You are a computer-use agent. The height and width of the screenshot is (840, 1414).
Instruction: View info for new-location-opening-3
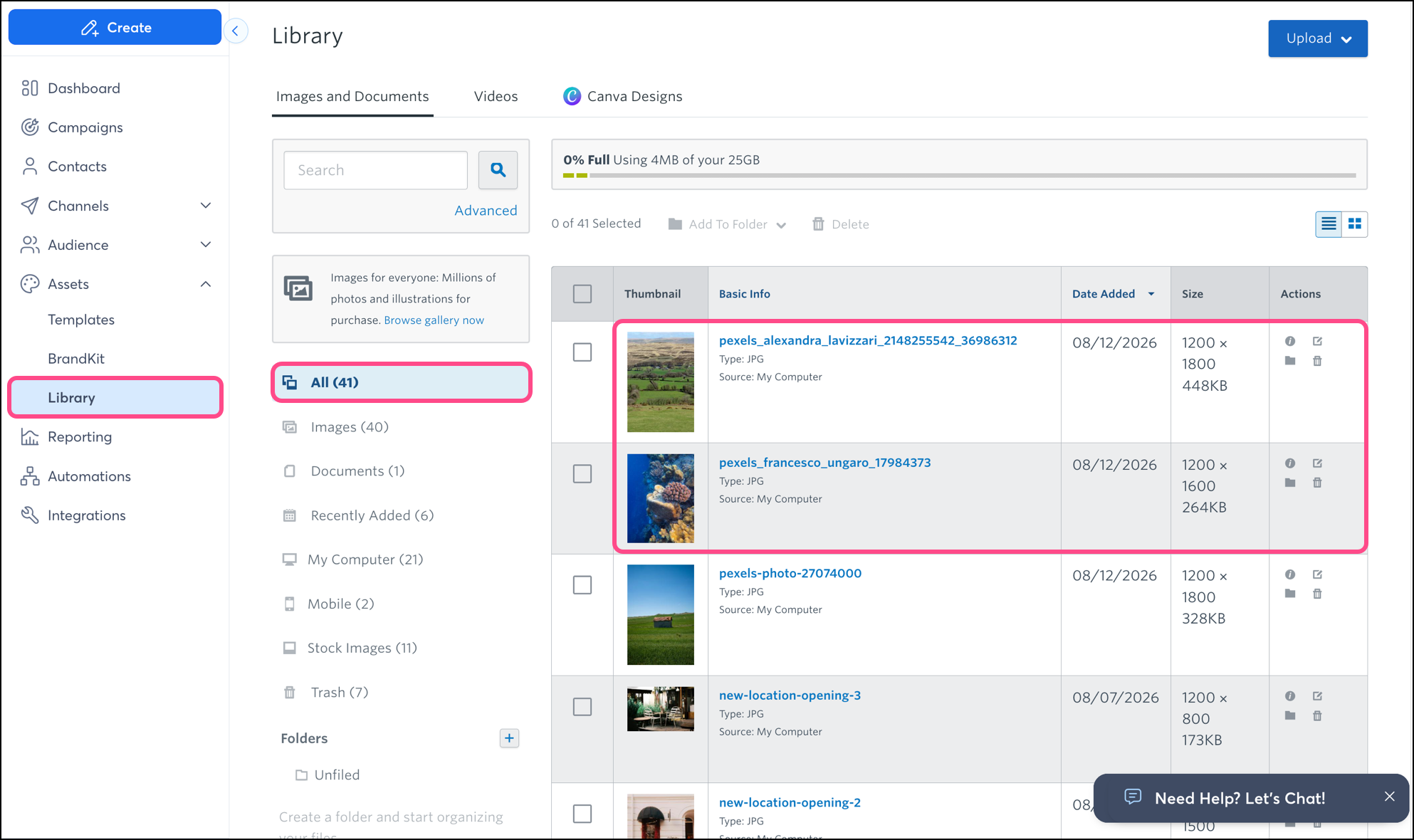tap(1290, 695)
